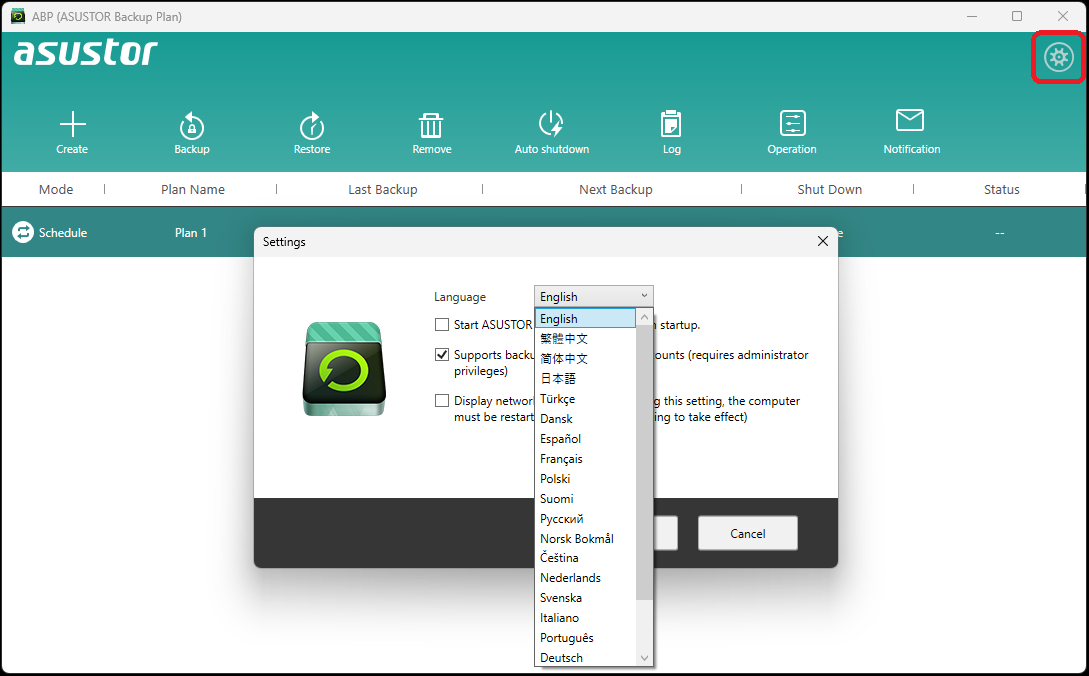Close the Settings dialog
The height and width of the screenshot is (676, 1089).
pyautogui.click(x=822, y=241)
